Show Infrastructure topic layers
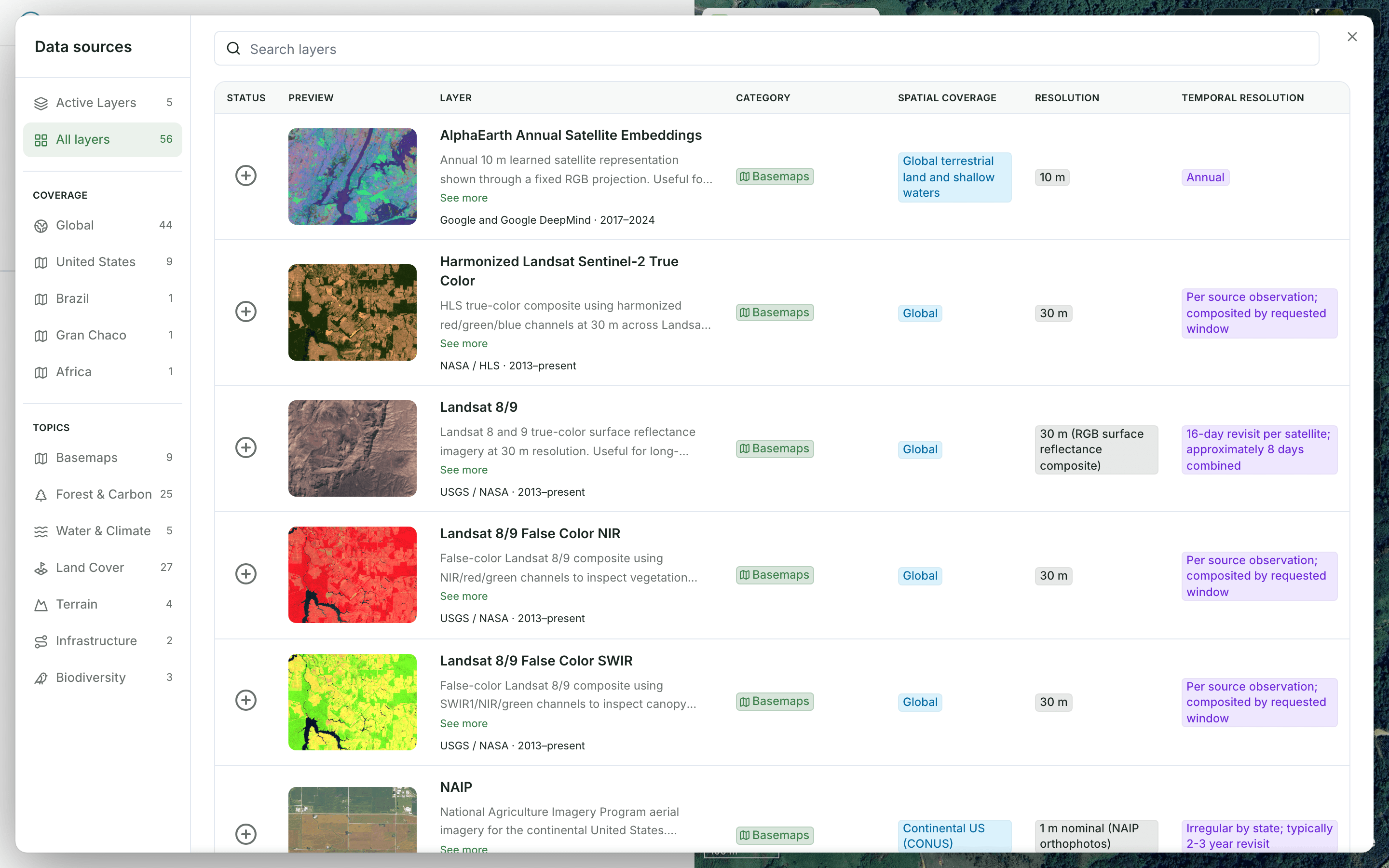The image size is (1389, 868). (x=103, y=641)
